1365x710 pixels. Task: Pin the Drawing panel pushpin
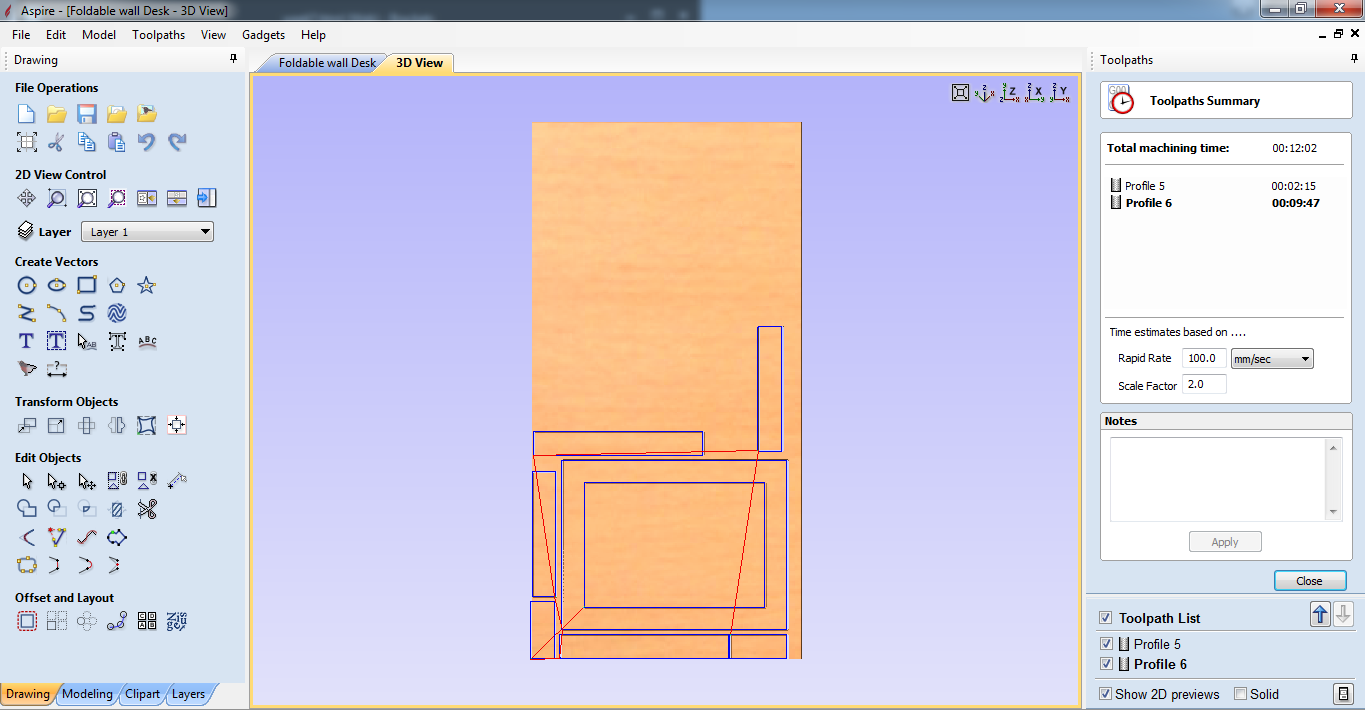234,59
